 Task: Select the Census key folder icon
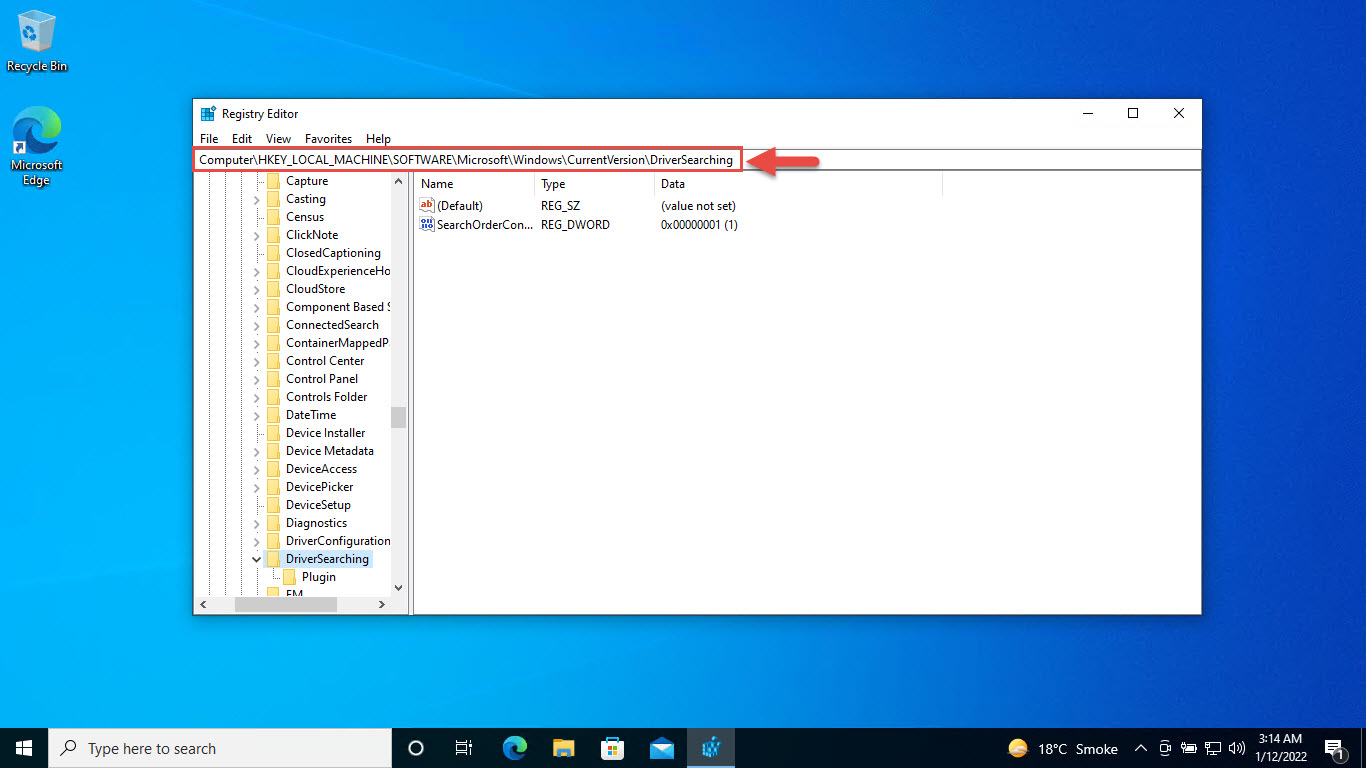[x=273, y=217]
